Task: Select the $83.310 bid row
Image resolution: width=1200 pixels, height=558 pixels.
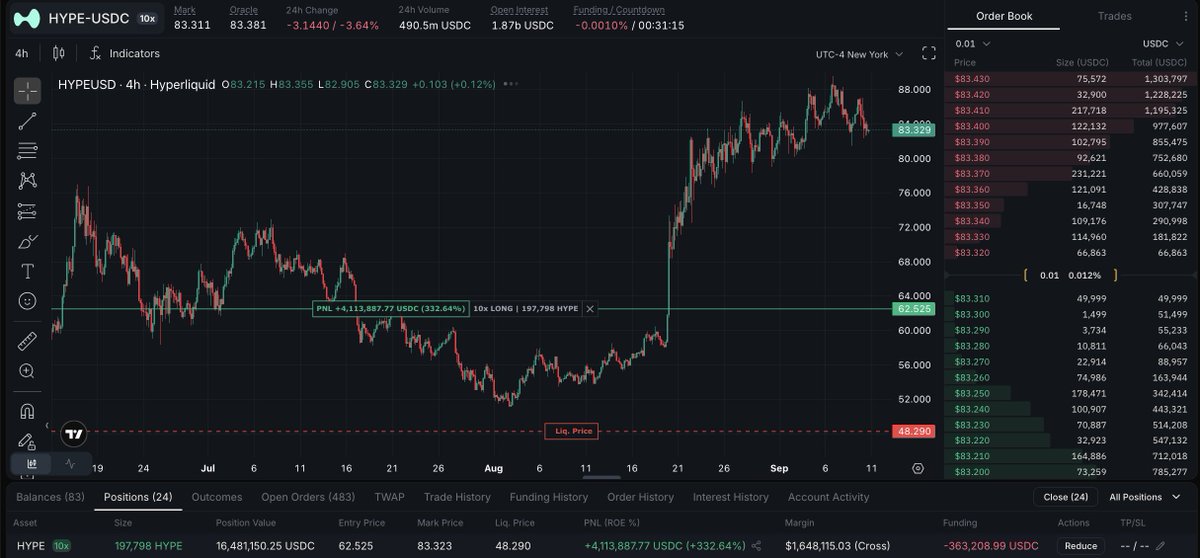Action: [1069, 298]
